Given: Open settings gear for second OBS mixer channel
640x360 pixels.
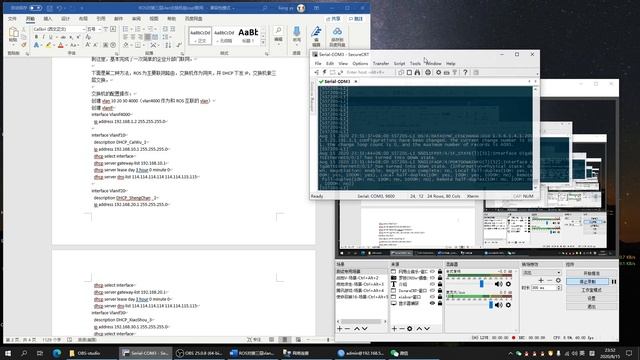Looking at the screenshot, I should point(508,305).
